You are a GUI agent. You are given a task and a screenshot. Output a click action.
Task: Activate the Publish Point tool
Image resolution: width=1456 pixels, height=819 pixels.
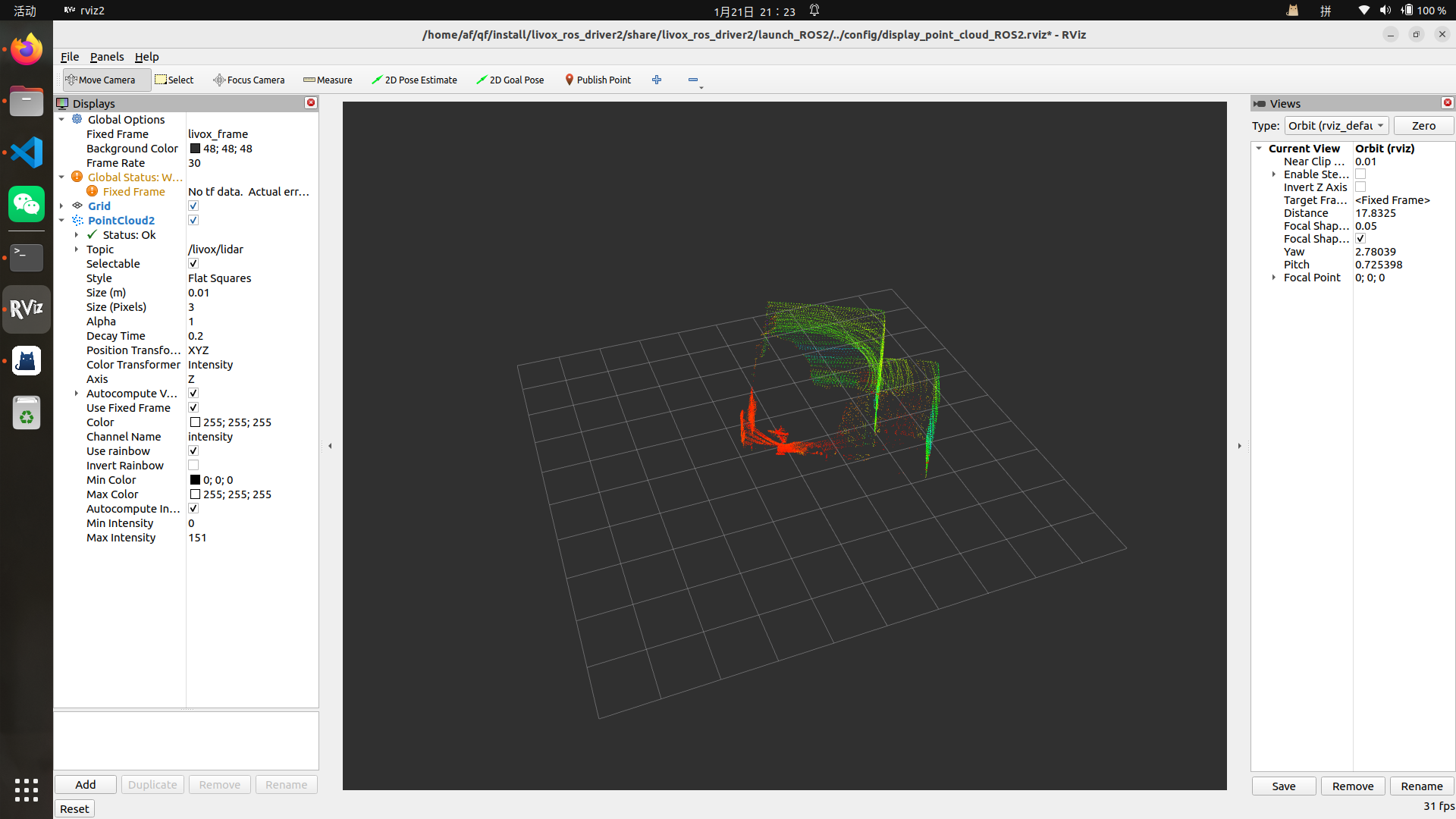click(598, 80)
